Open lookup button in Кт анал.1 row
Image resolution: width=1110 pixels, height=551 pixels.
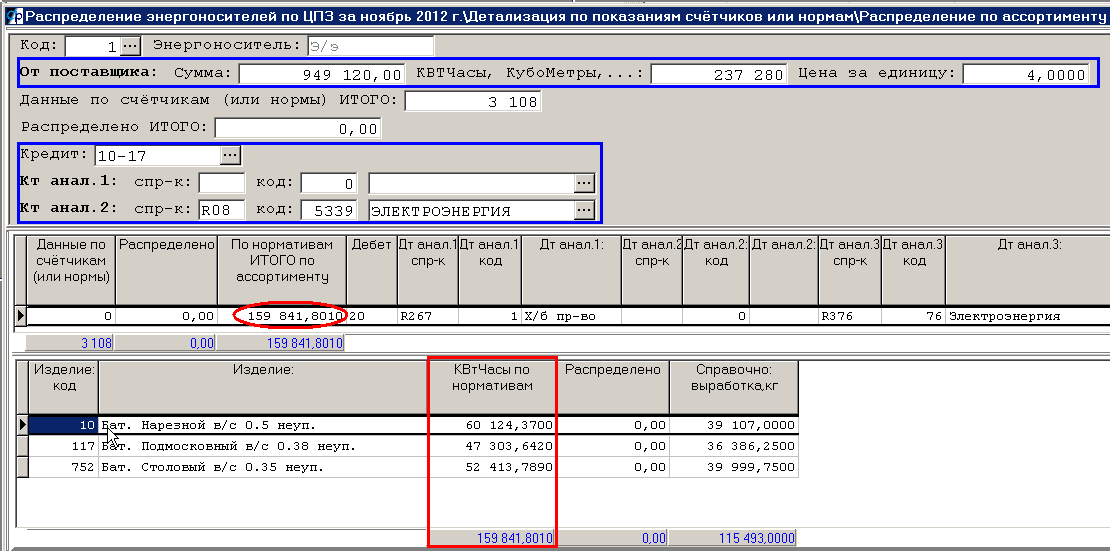point(584,183)
